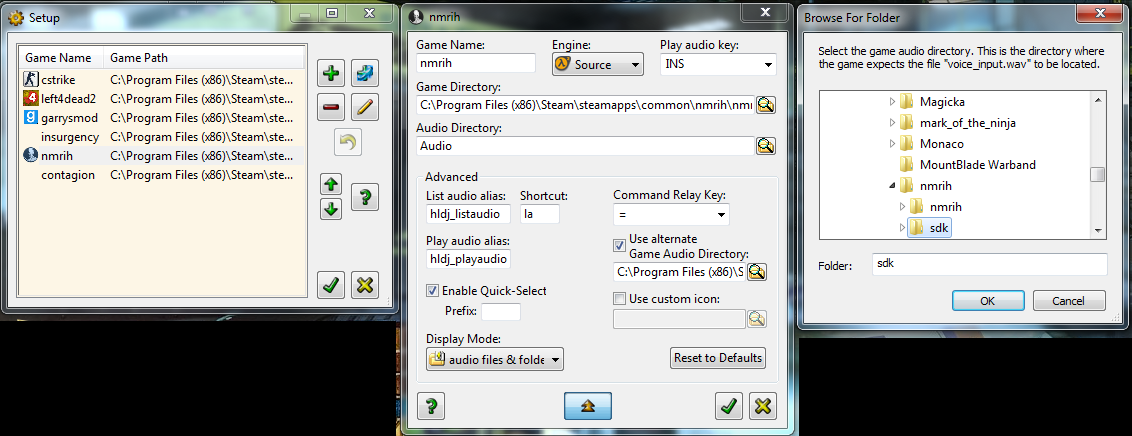The height and width of the screenshot is (436, 1132).
Task: Click the blue puzzle-piece icon in Setup
Action: click(365, 73)
